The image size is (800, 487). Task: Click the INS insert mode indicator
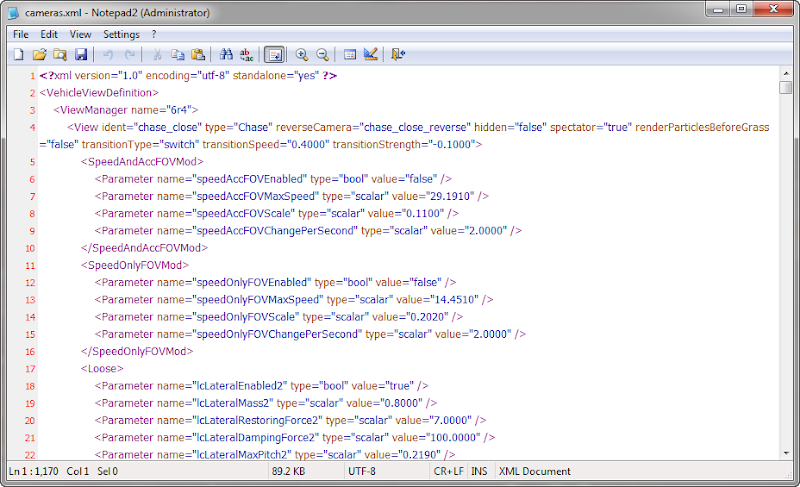pos(479,471)
